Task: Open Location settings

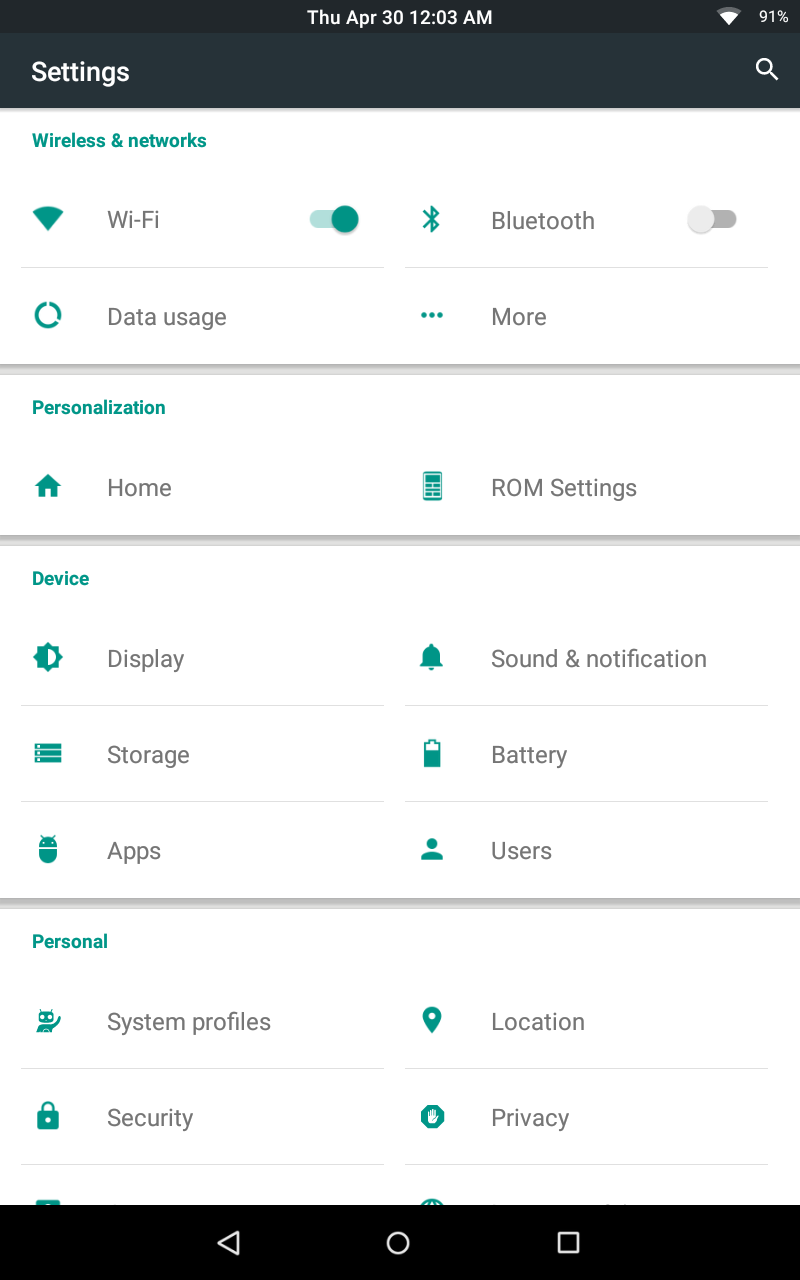Action: tap(586, 1021)
